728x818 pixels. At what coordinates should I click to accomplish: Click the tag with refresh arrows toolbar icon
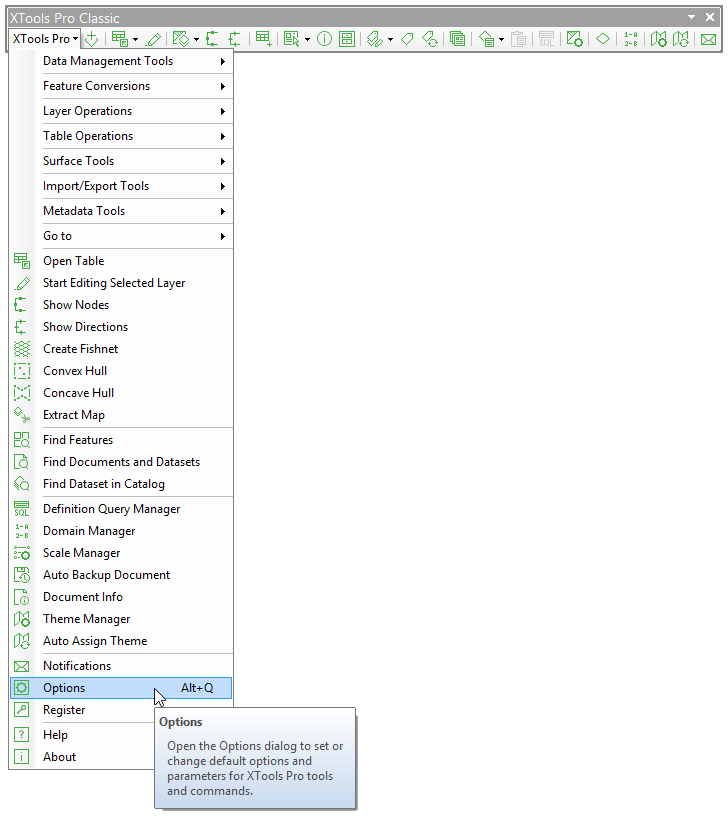pos(430,39)
